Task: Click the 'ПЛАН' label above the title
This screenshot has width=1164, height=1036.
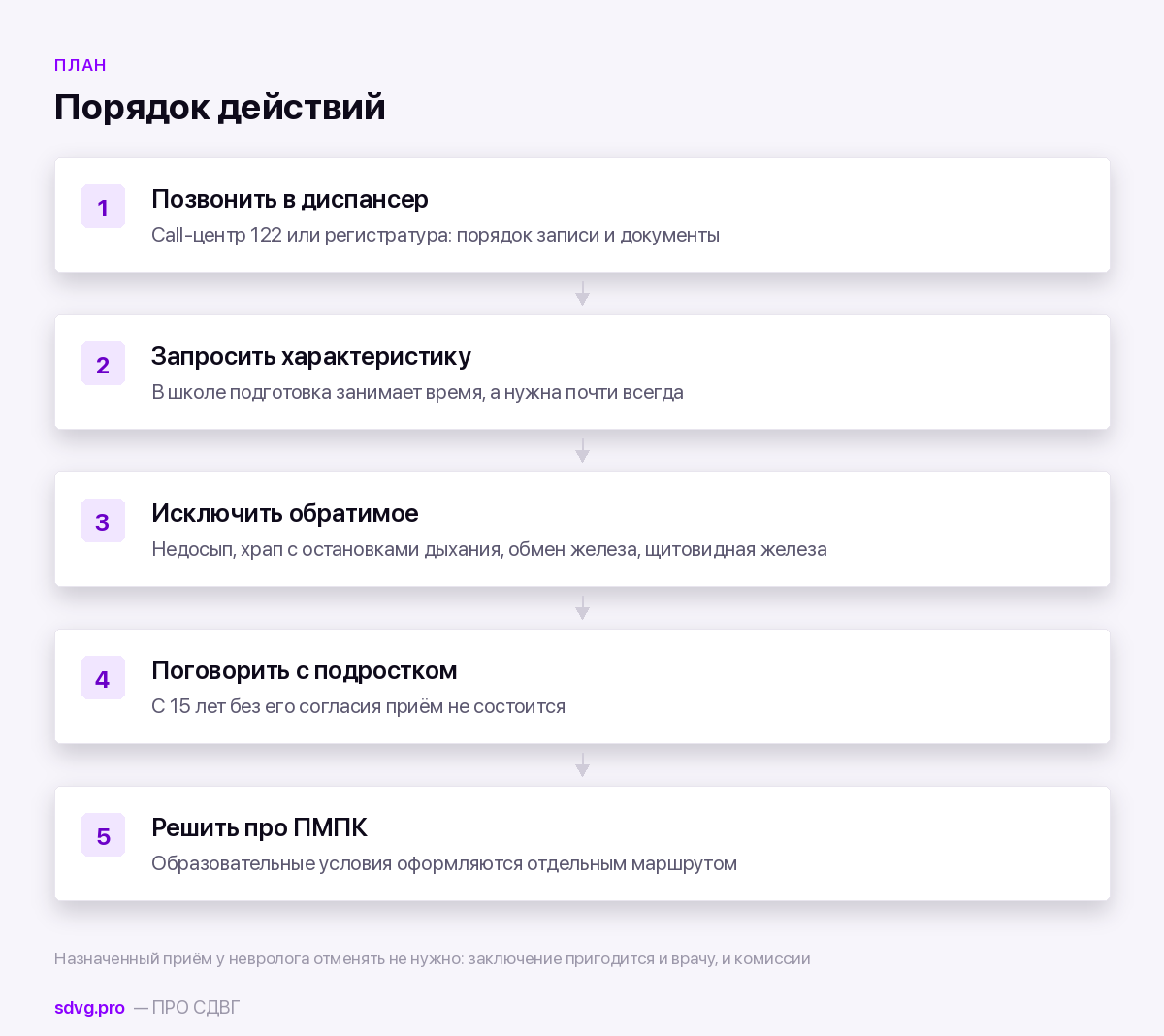Action: point(81,65)
